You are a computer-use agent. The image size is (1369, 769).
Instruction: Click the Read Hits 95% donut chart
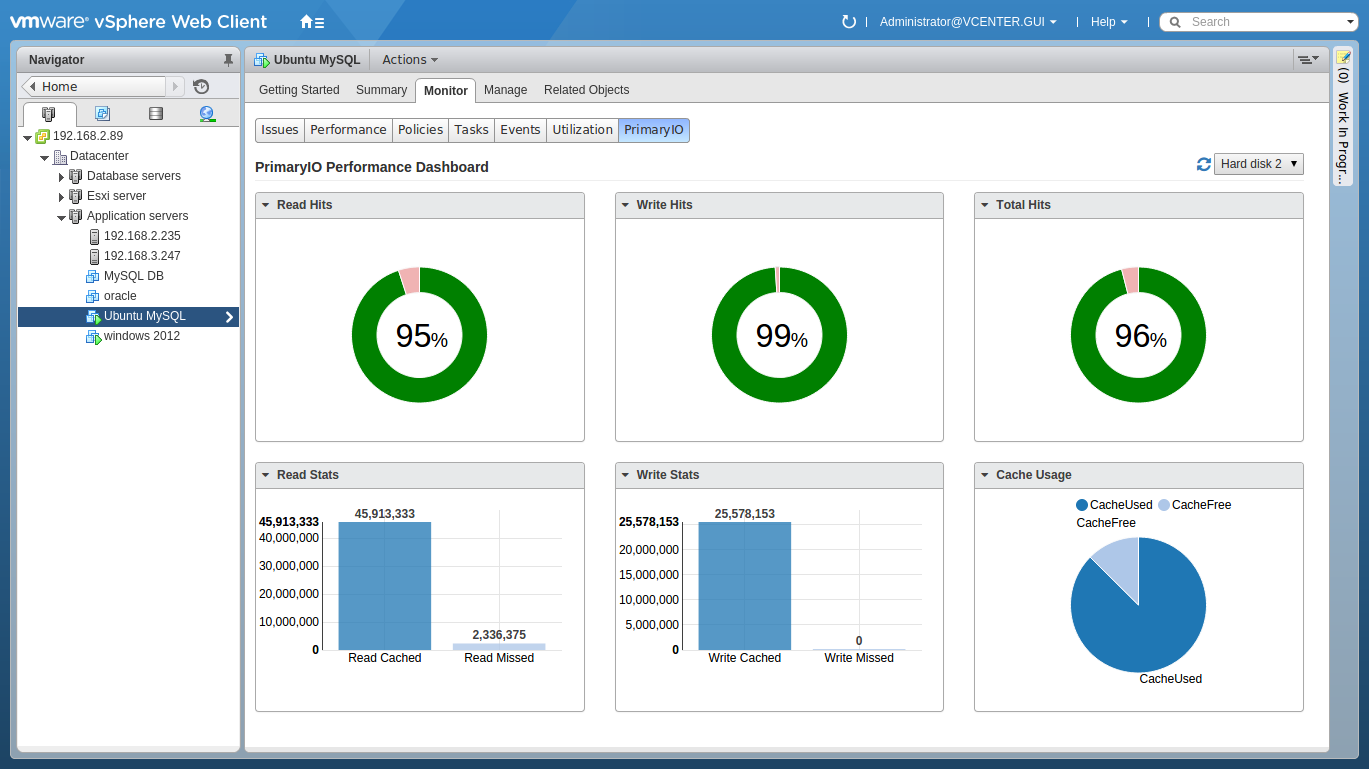click(419, 335)
